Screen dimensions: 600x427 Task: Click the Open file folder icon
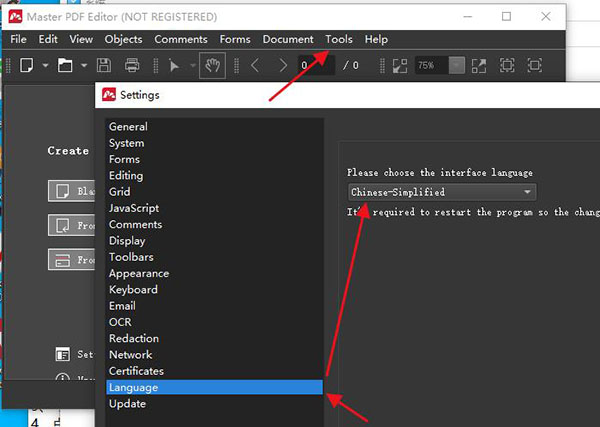point(65,65)
